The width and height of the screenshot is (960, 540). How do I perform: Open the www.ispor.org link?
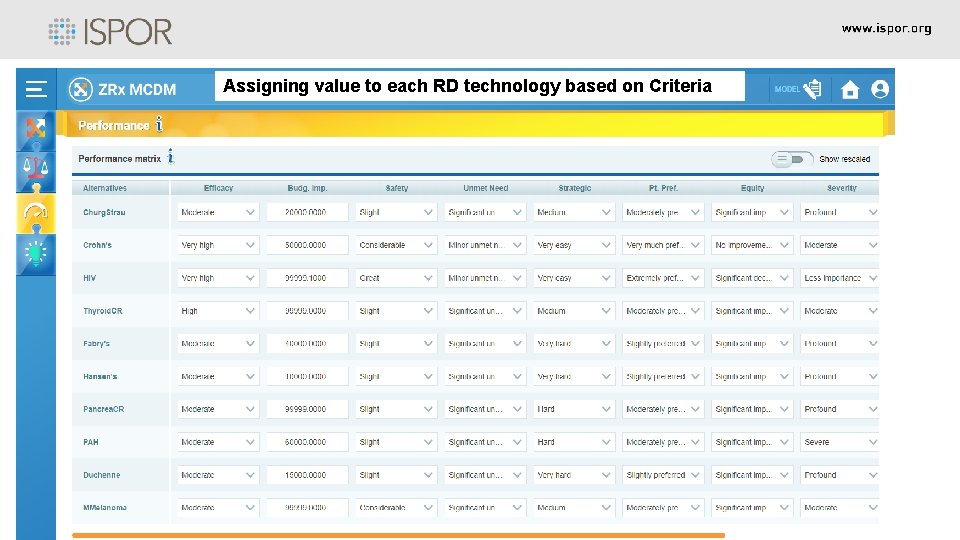pos(886,28)
